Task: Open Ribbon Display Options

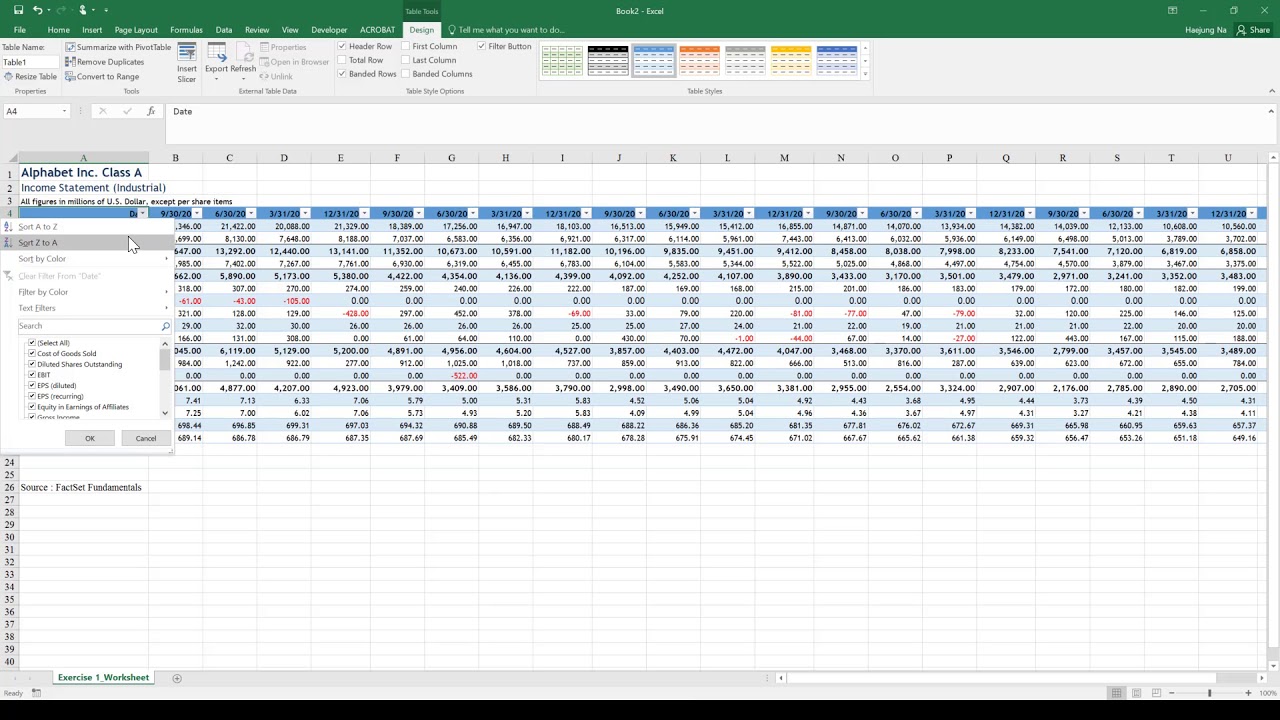Action: pos(1172,10)
